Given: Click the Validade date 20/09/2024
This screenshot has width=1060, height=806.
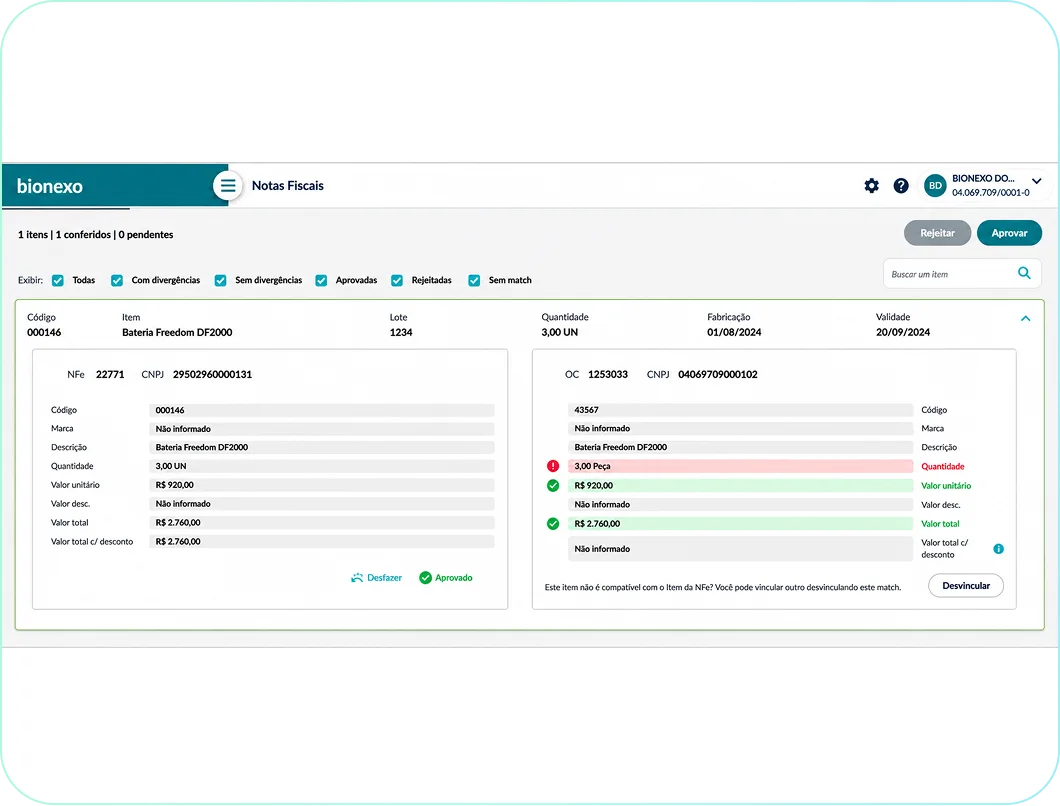Looking at the screenshot, I should click(902, 332).
